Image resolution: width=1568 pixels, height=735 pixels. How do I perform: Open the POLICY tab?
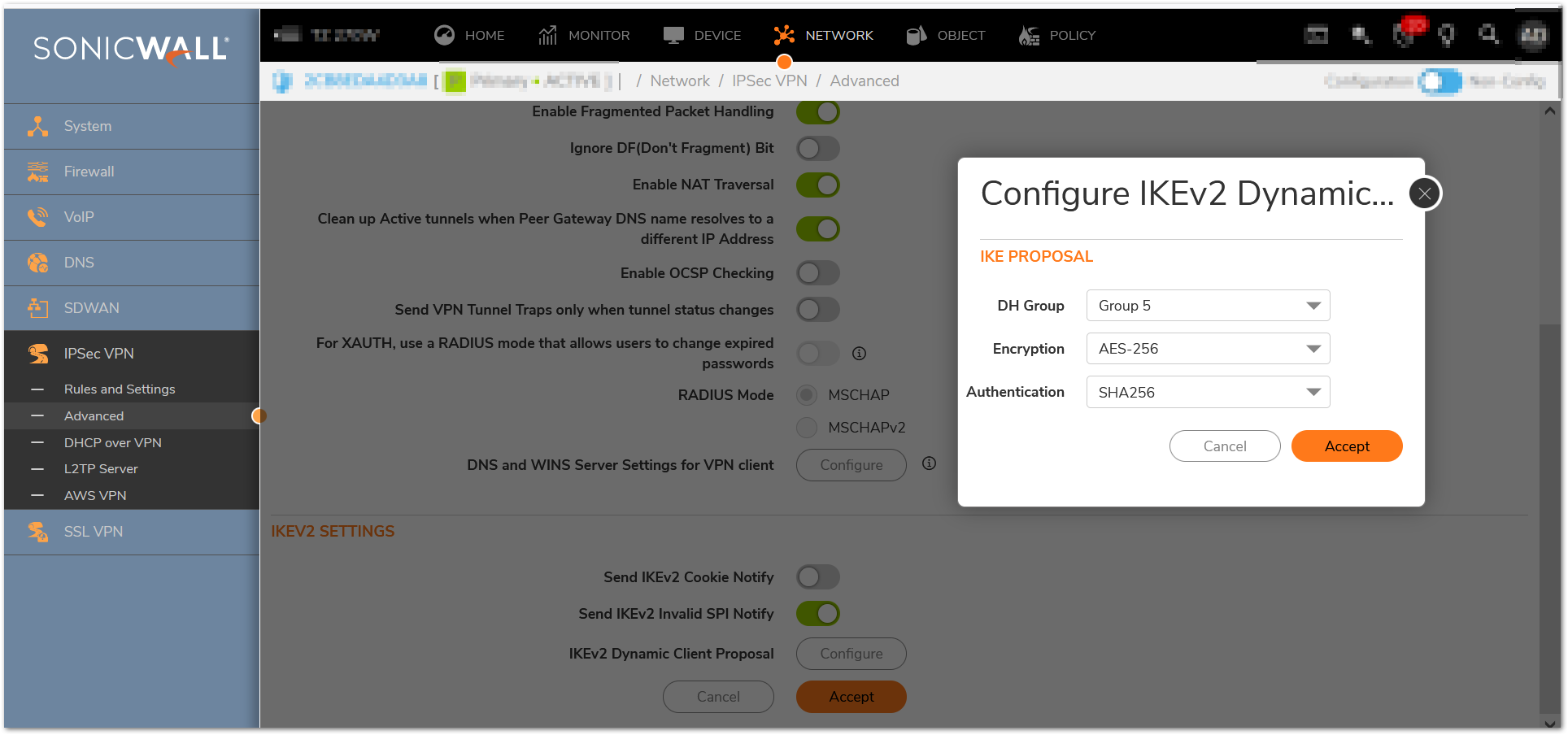click(1057, 35)
